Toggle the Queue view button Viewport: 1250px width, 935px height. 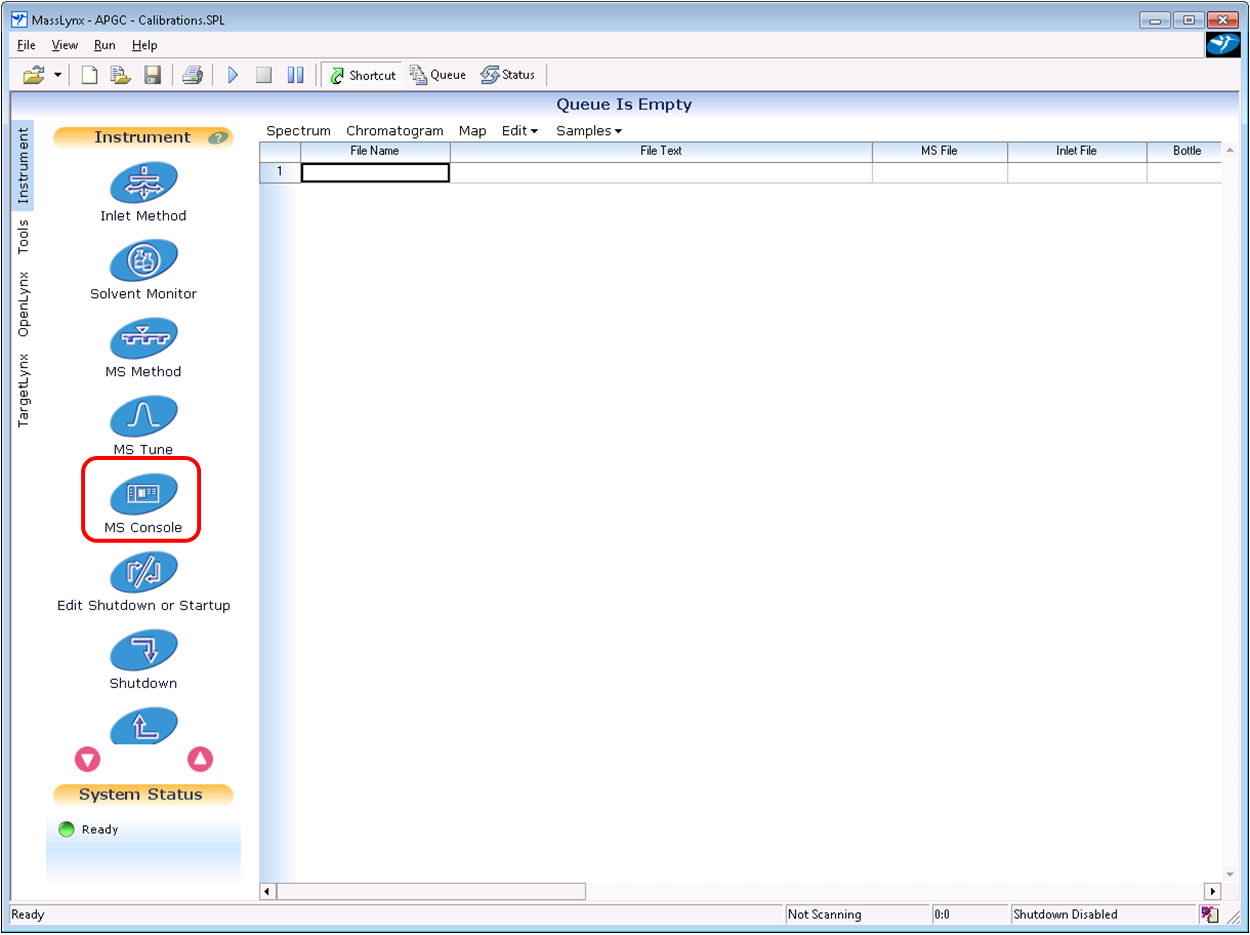(x=438, y=75)
